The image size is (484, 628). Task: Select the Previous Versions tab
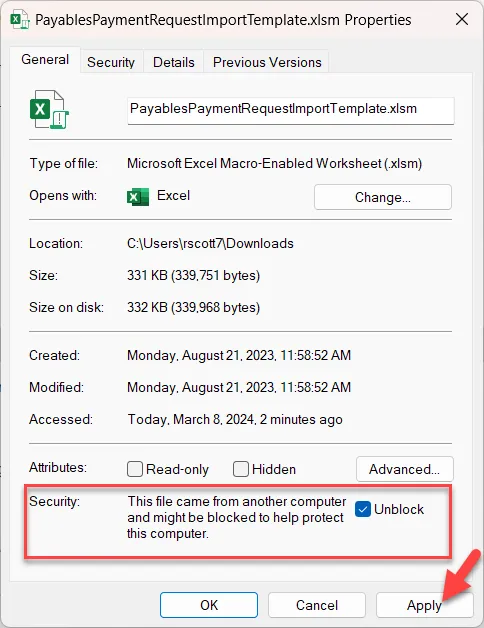(267, 62)
